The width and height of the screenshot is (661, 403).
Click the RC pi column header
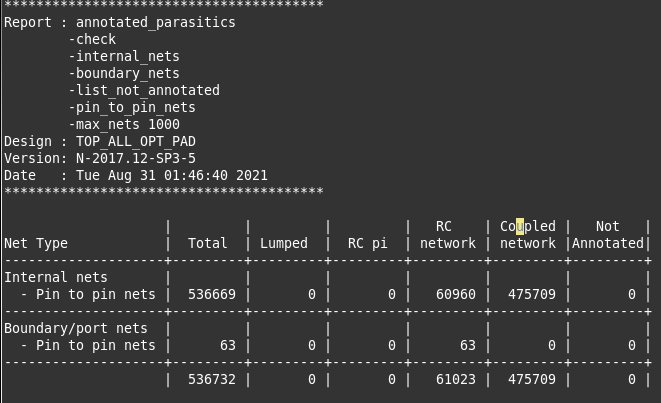click(x=367, y=243)
